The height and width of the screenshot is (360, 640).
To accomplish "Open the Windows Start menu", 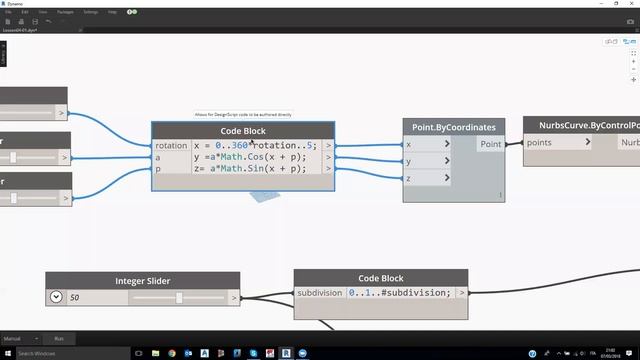I will pos(8,353).
